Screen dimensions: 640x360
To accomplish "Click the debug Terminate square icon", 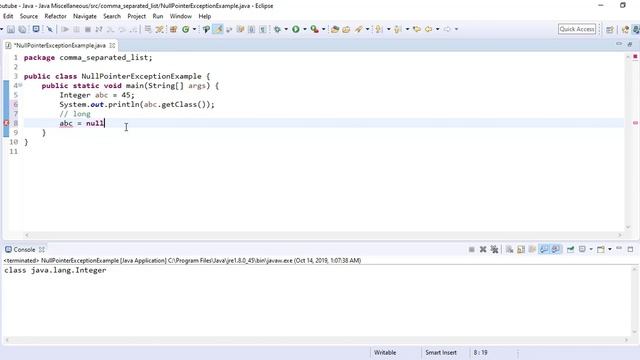I will point(87,29).
